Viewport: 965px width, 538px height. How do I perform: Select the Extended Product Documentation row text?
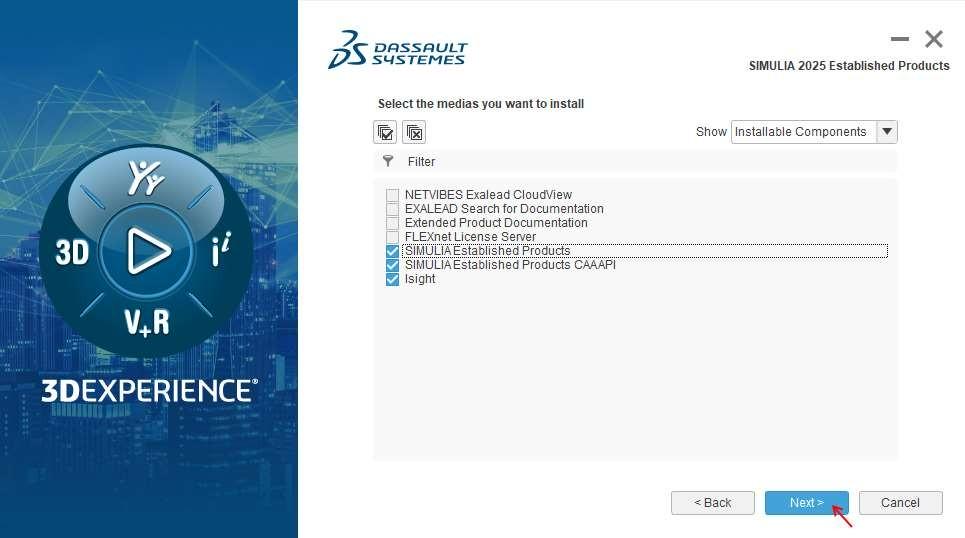click(496, 223)
